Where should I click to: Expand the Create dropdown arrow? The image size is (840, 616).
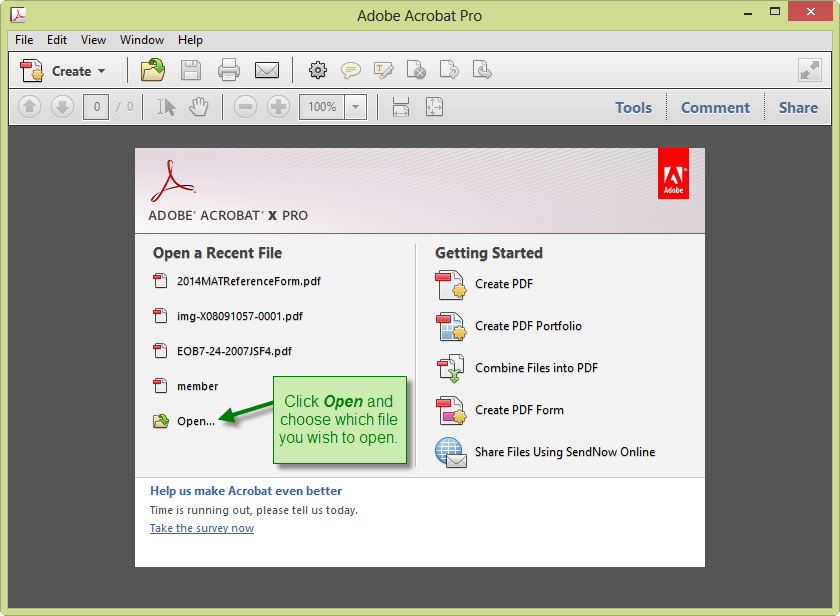[x=102, y=71]
